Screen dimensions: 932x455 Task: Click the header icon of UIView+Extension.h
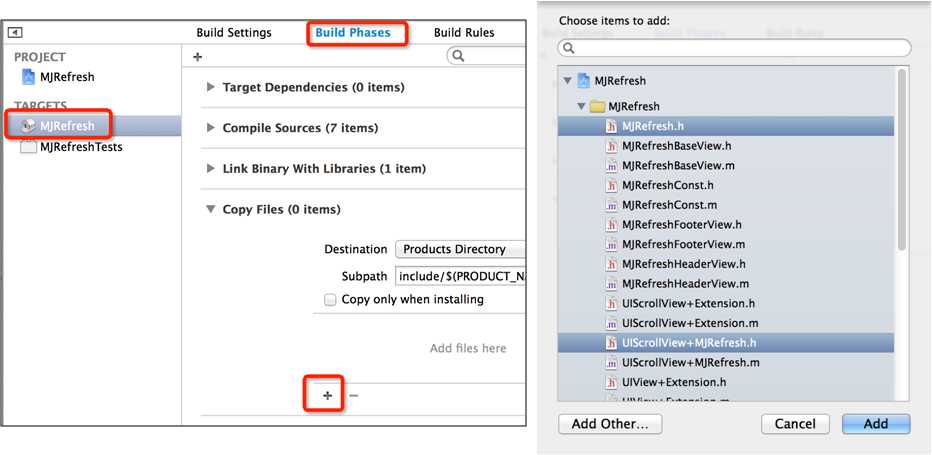[x=611, y=382]
